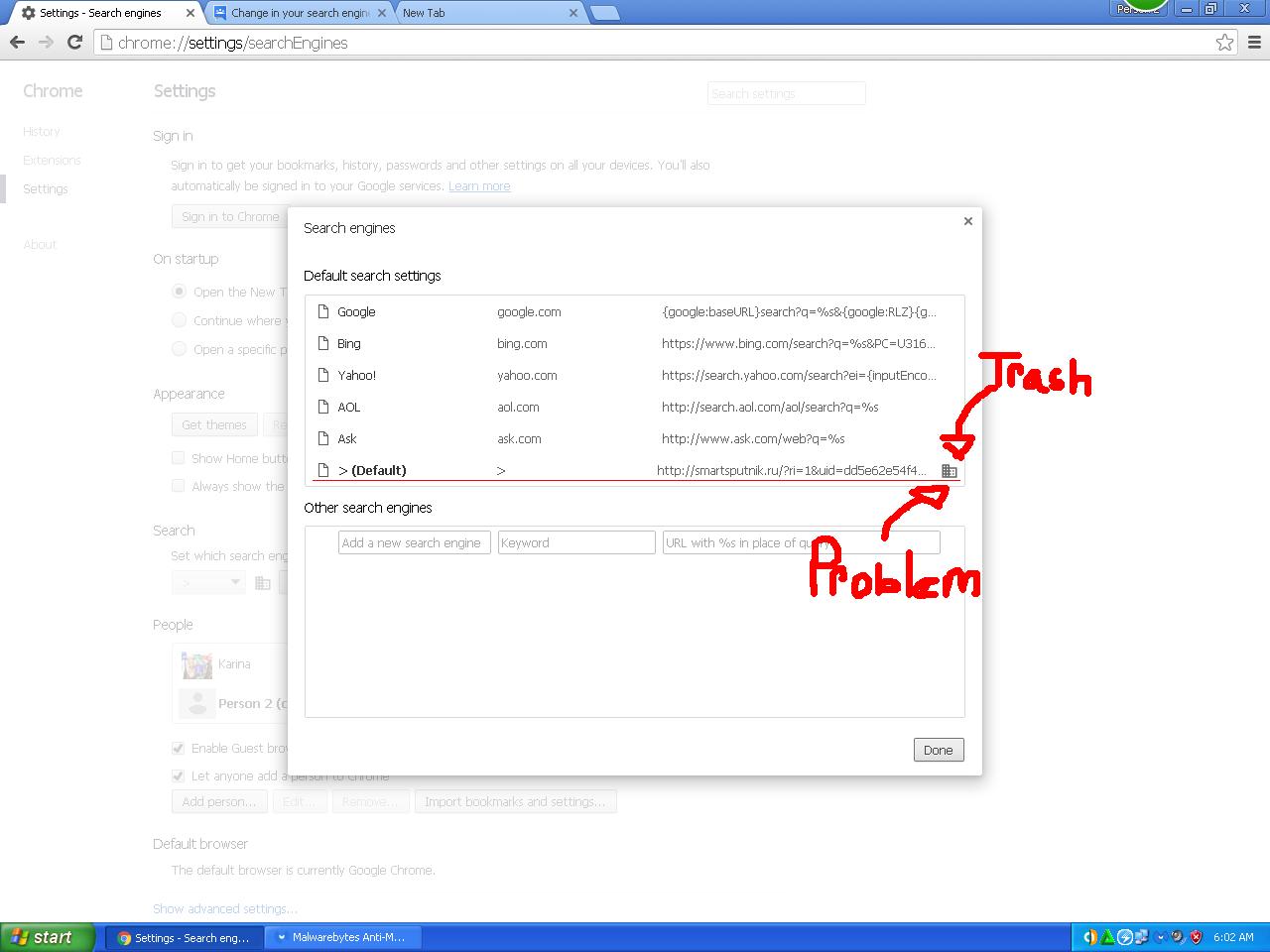Select the Google search engine row

click(635, 311)
